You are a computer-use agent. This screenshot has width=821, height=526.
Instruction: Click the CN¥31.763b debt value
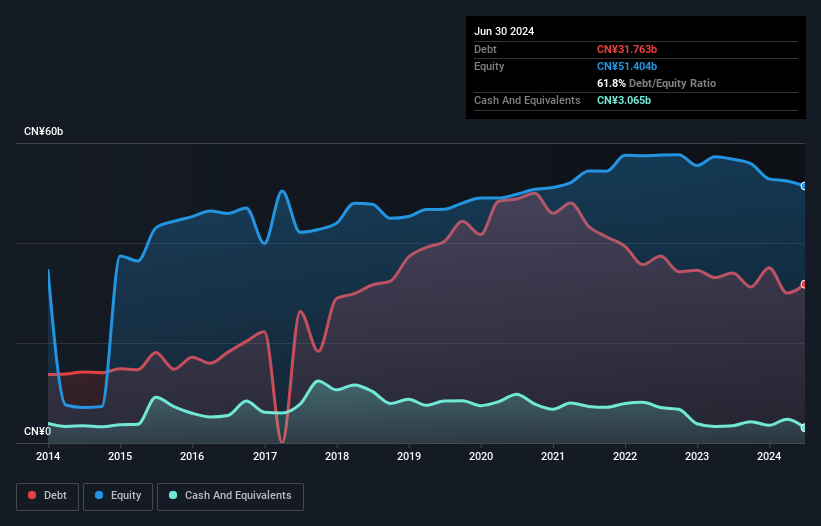click(x=627, y=49)
